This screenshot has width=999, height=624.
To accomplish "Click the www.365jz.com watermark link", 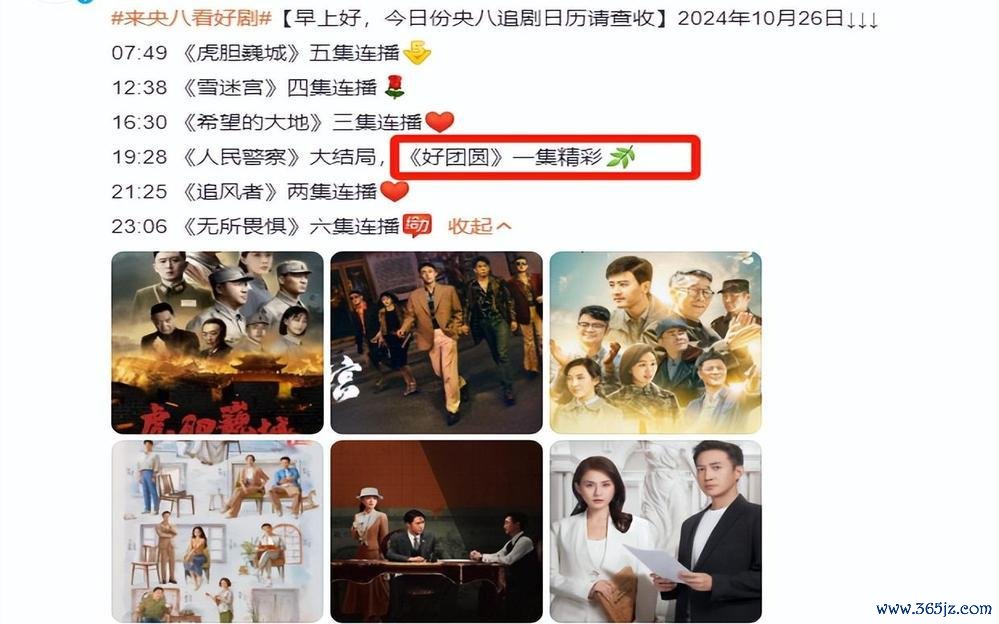I will (x=933, y=609).
